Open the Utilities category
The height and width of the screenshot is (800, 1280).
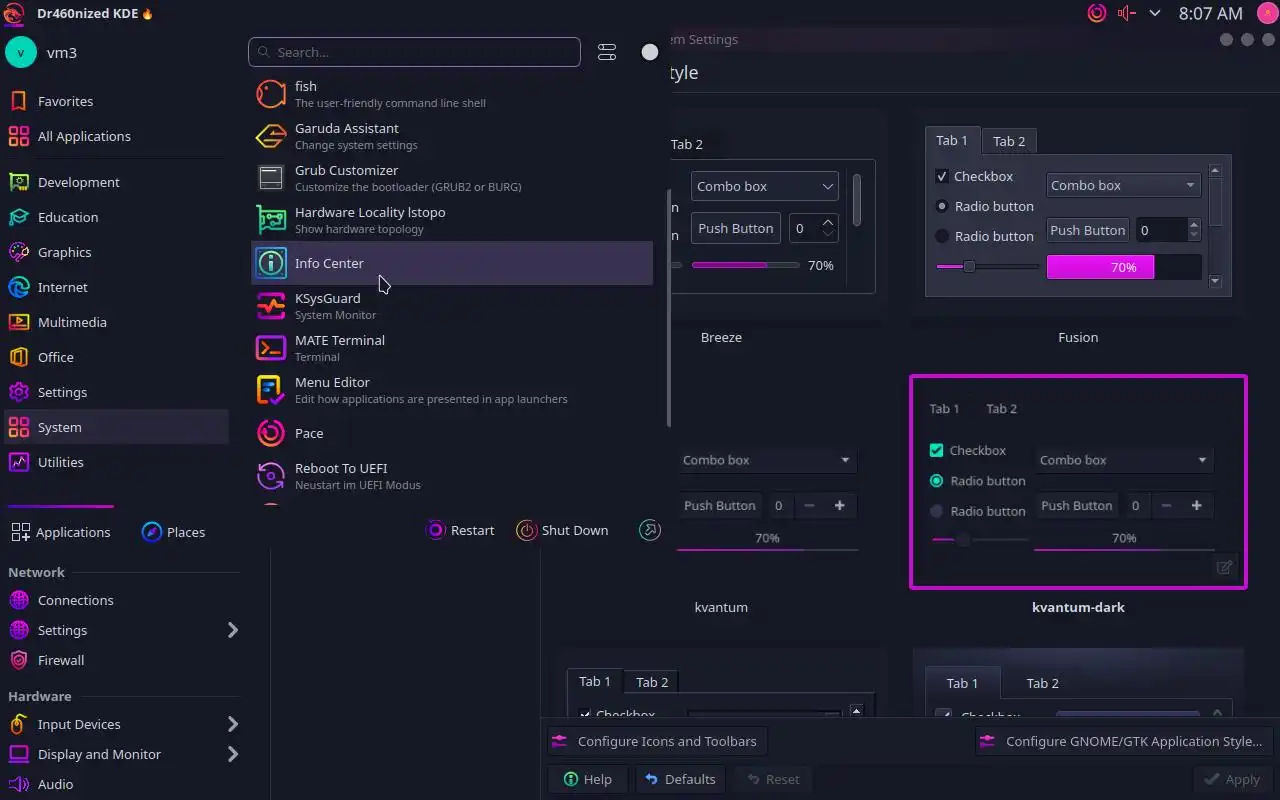(x=116, y=462)
